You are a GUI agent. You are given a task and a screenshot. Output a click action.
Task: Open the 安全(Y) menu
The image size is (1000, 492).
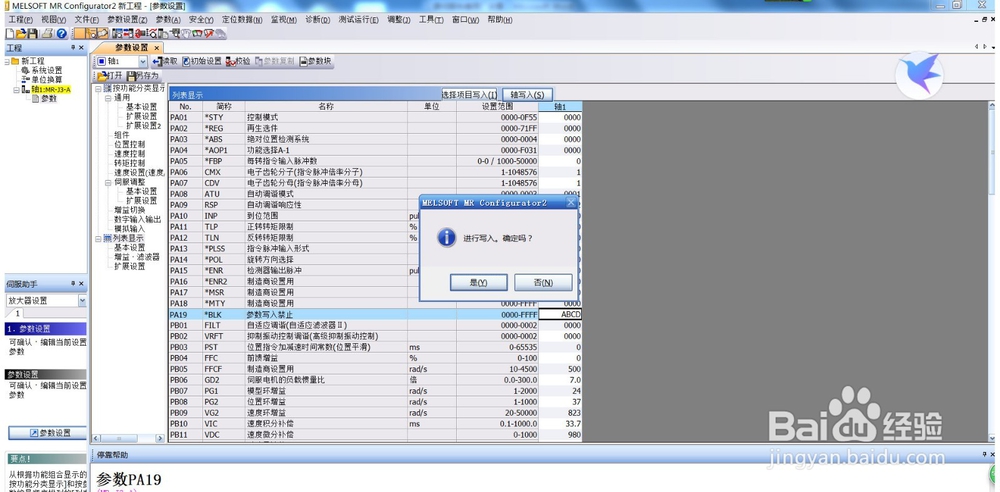[x=201, y=20]
